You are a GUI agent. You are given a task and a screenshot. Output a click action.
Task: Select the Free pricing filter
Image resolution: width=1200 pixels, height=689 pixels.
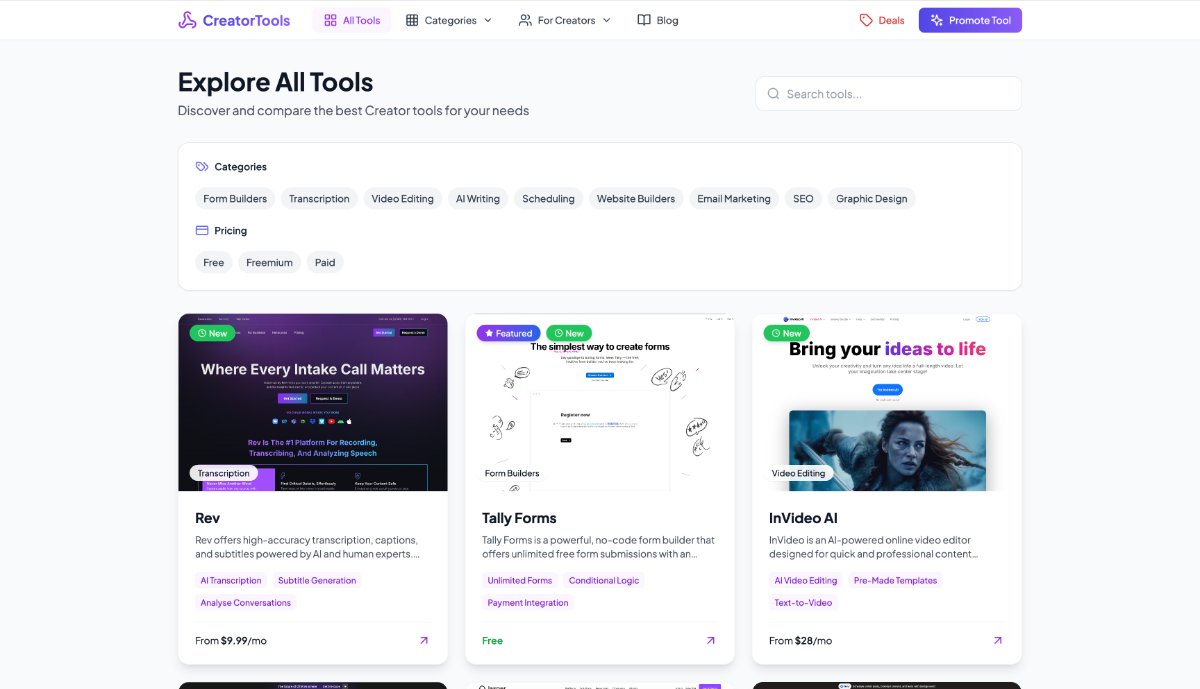pos(214,263)
